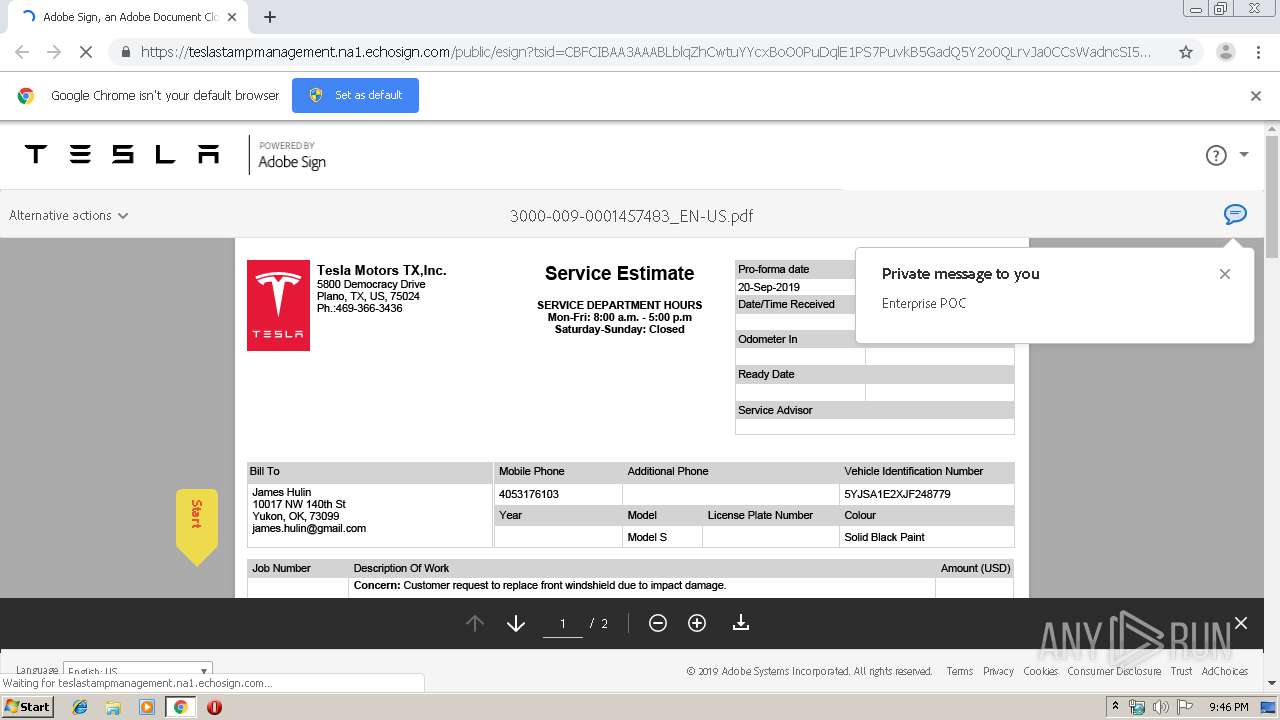Download the PDF document icon

click(741, 623)
